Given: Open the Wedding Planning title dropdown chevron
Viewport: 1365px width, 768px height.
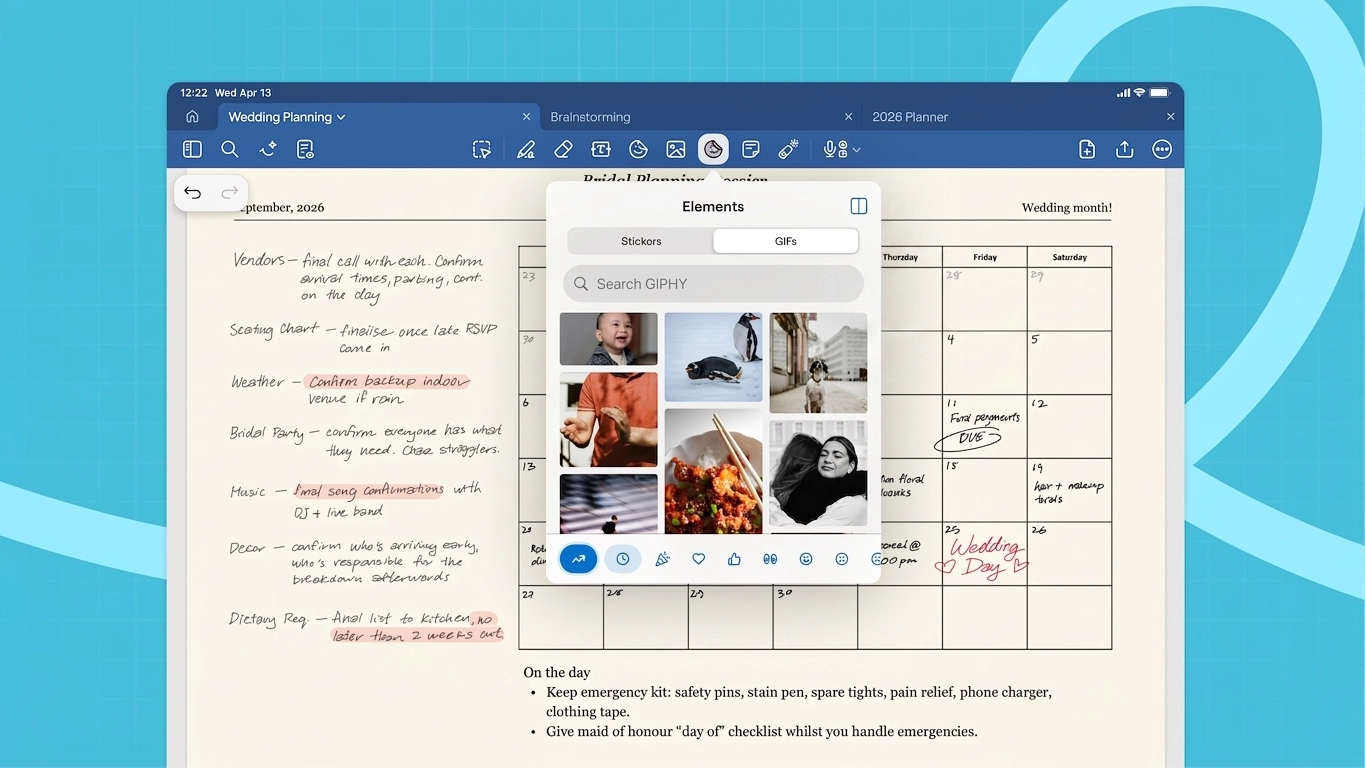Looking at the screenshot, I should tap(341, 117).
